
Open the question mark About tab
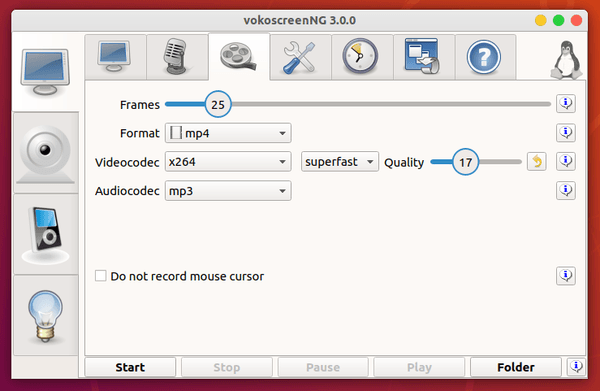485,57
